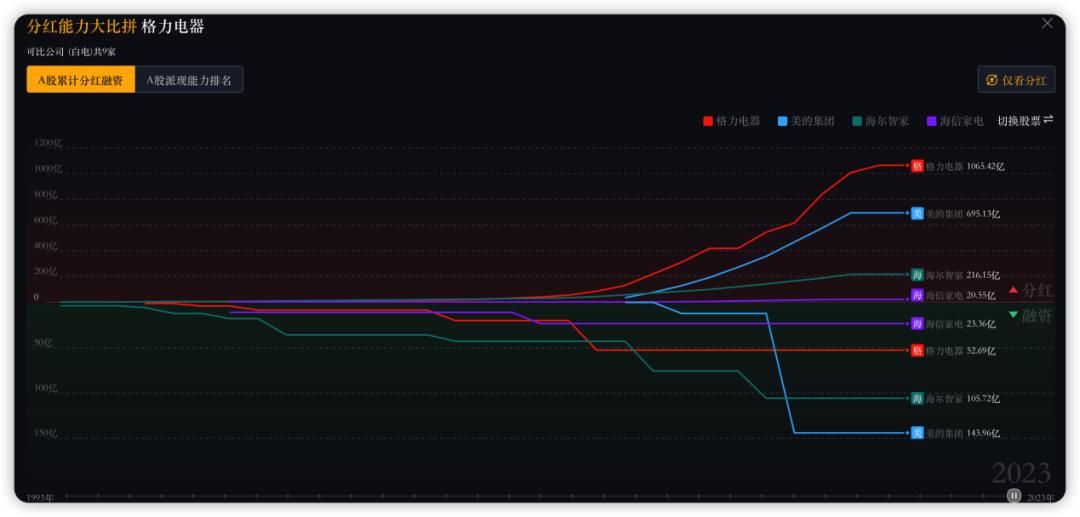Click green 海 badge at 216.15亿
The image size is (1080, 517).
(x=917, y=275)
